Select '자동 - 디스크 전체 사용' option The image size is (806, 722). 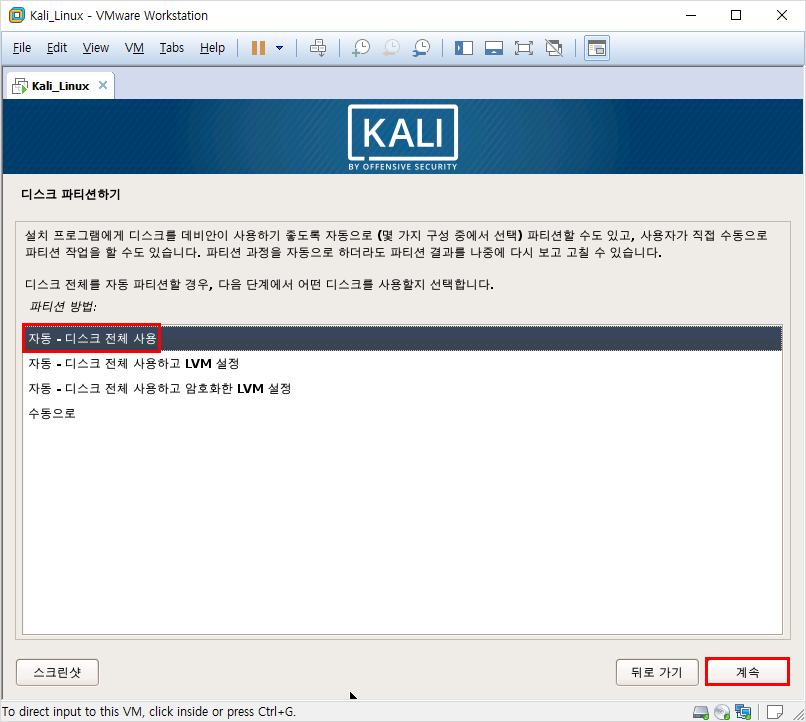(402, 338)
